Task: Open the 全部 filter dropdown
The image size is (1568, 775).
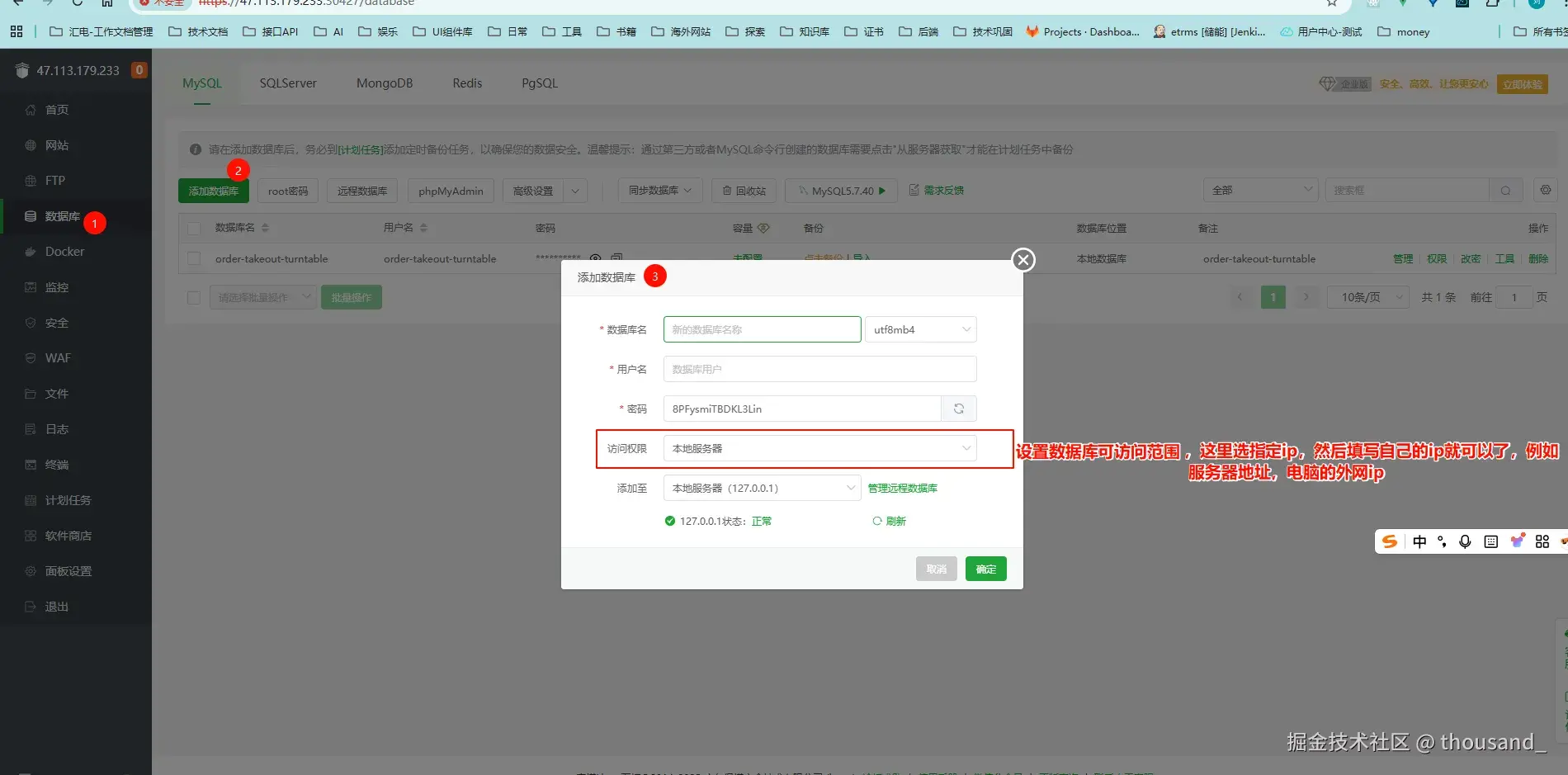Action: tap(1261, 191)
